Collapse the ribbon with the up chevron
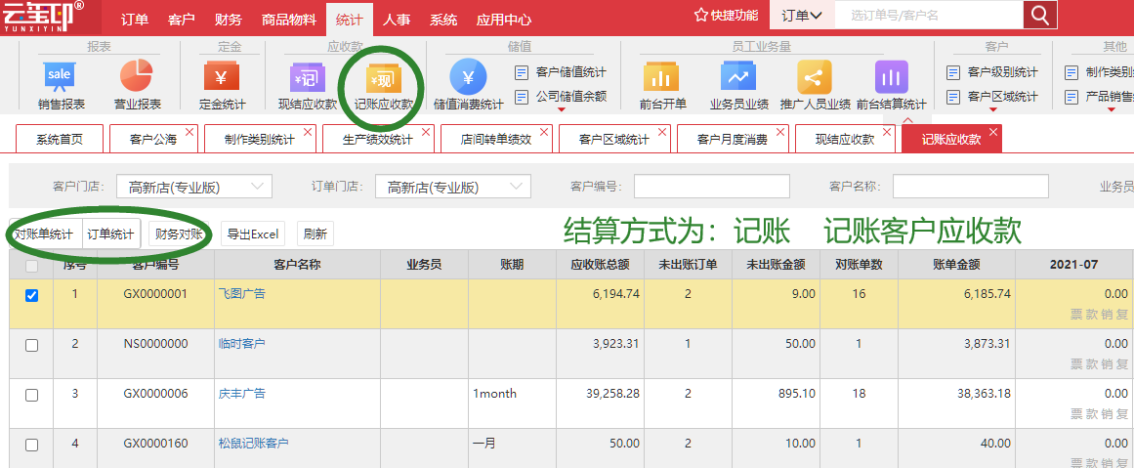 coord(908,120)
